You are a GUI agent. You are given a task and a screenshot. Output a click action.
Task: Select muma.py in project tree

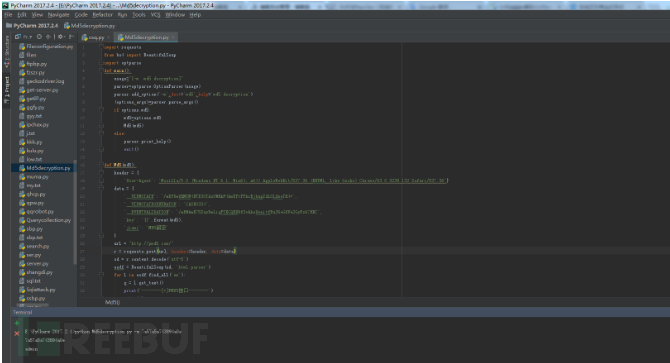pos(37,176)
